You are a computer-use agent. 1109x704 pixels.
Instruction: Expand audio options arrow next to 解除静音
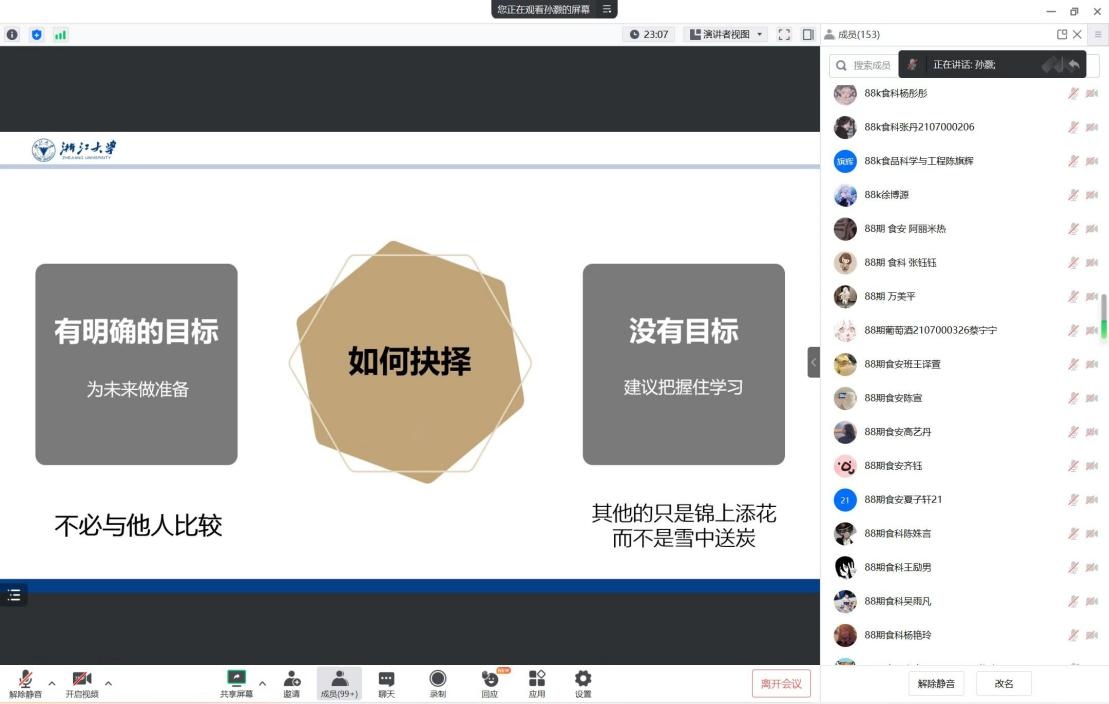coord(52,683)
